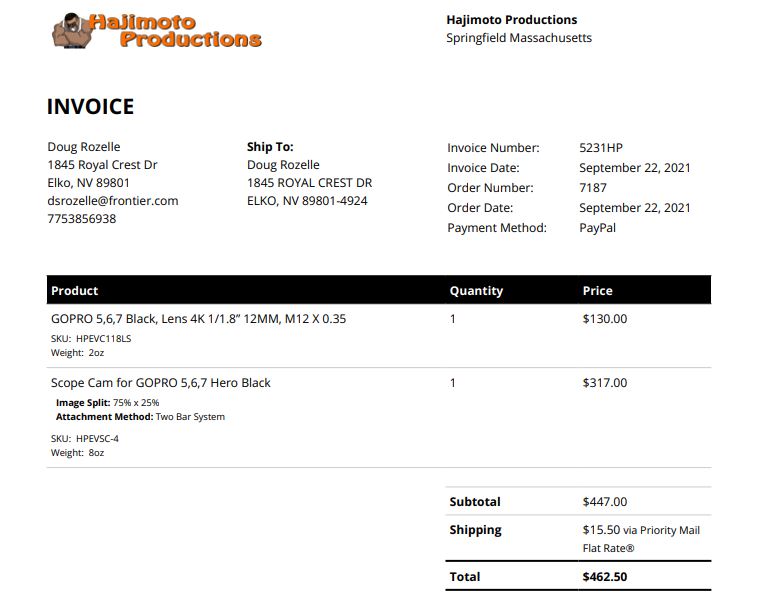The width and height of the screenshot is (768, 600).
Task: Click the total amount $462.50
Action: 605,576
